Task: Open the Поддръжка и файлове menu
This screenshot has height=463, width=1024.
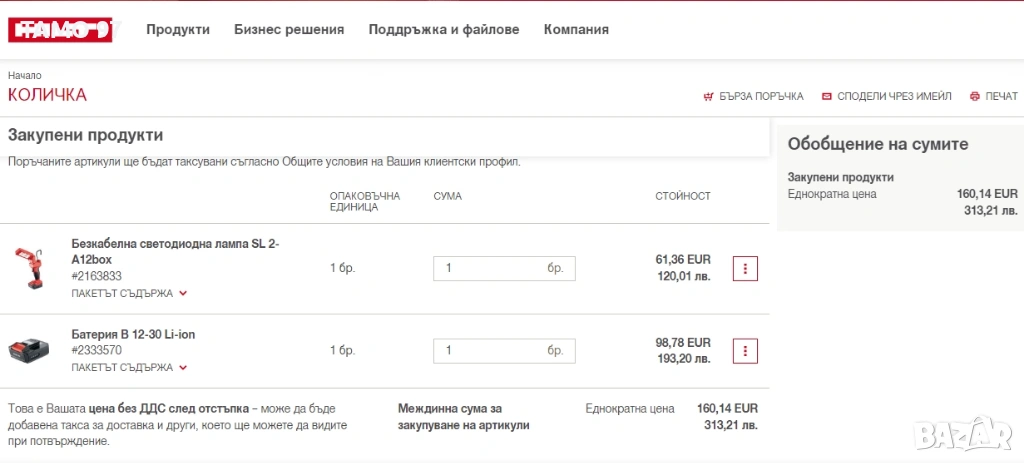Action: 444,30
